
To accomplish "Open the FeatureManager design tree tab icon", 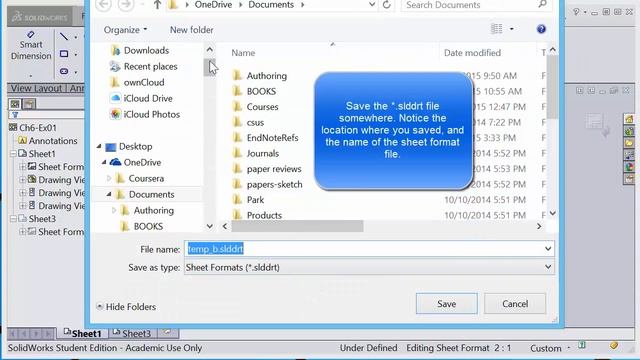I will point(15,104).
